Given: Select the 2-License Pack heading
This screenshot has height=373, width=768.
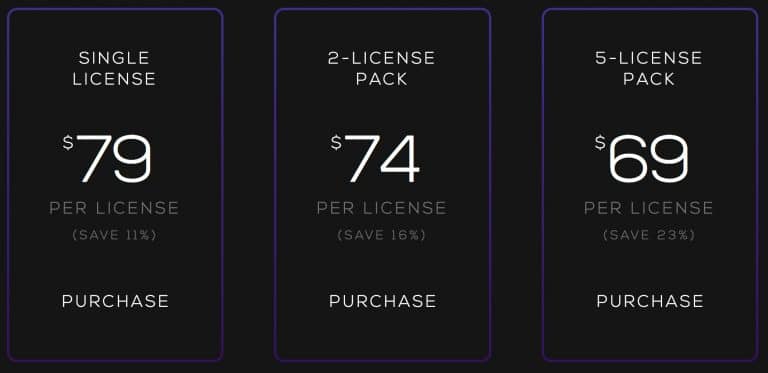Looking at the screenshot, I should coord(382,69).
